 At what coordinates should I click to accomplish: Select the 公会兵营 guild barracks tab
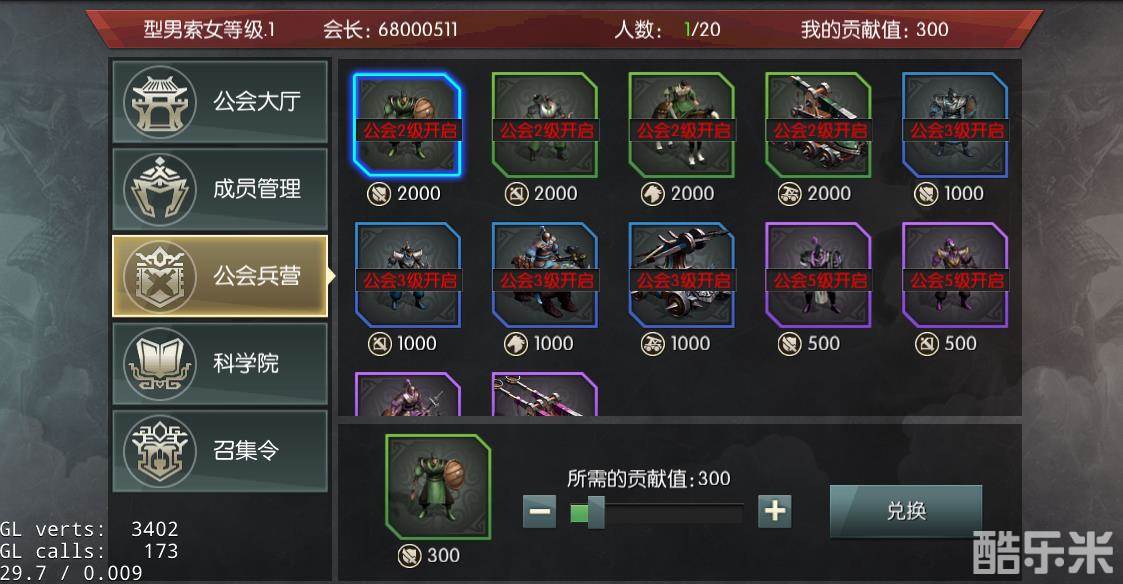[220, 277]
